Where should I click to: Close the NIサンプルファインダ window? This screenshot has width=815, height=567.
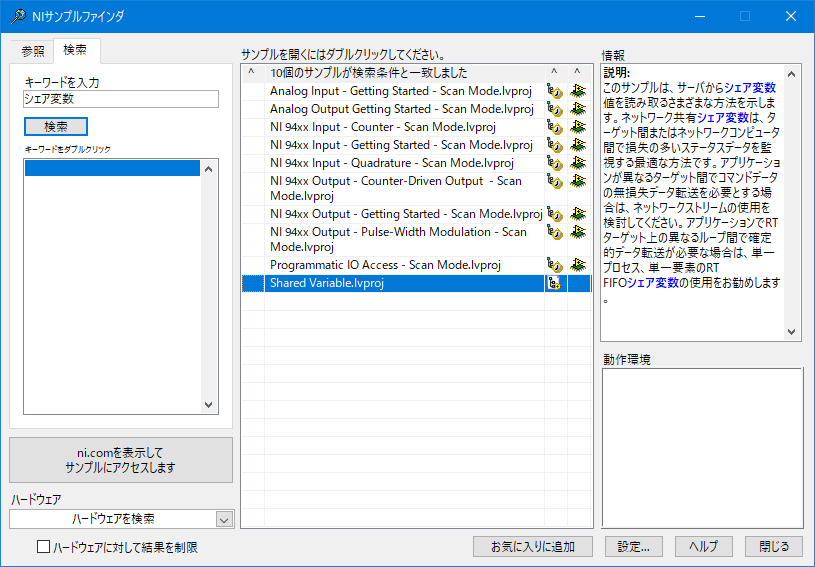point(791,16)
